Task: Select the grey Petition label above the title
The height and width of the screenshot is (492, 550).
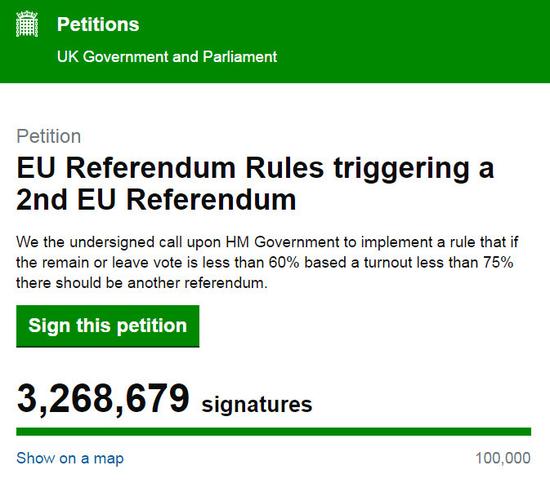Action: 49,136
